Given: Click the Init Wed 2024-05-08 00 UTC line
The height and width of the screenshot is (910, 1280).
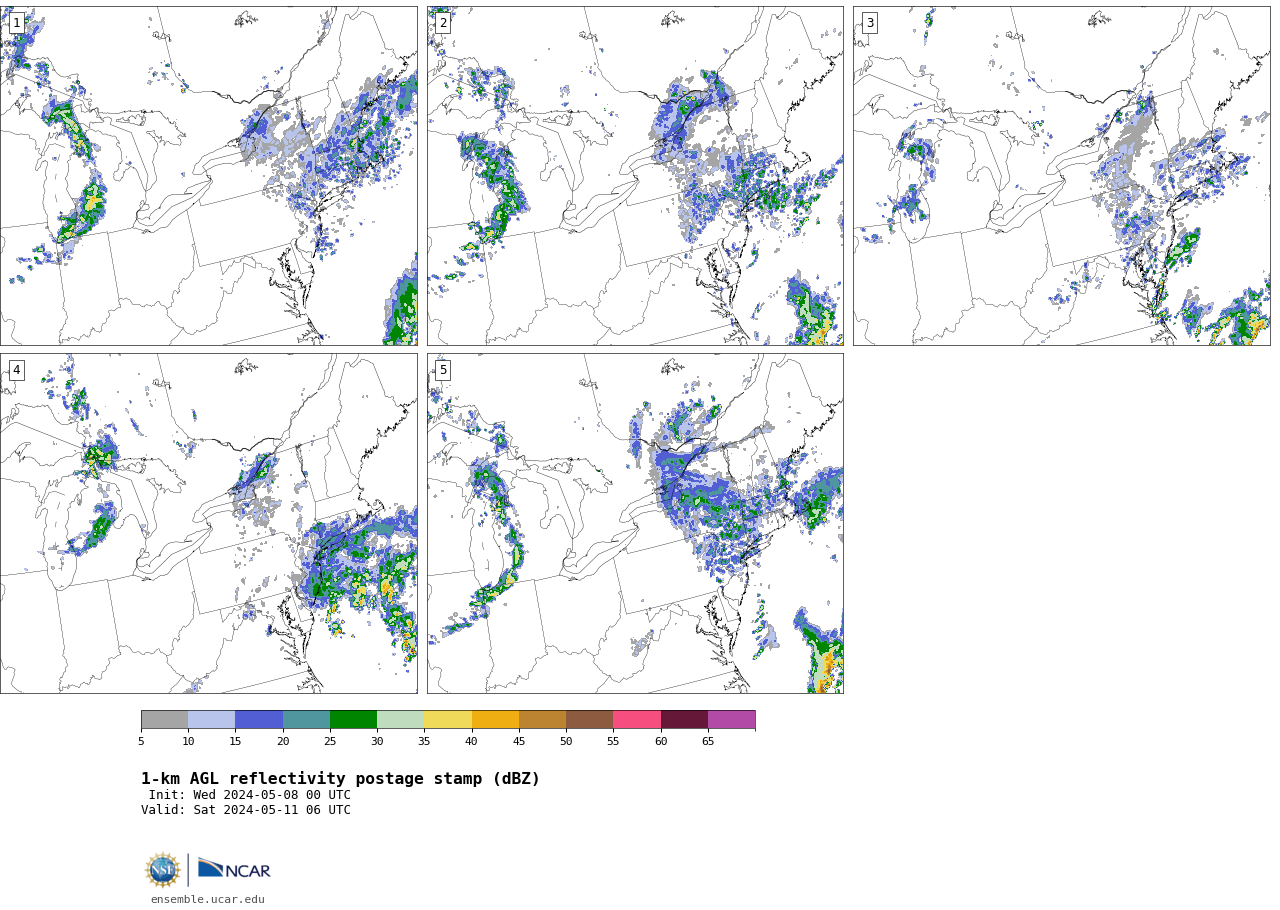Looking at the screenshot, I should tap(250, 795).
